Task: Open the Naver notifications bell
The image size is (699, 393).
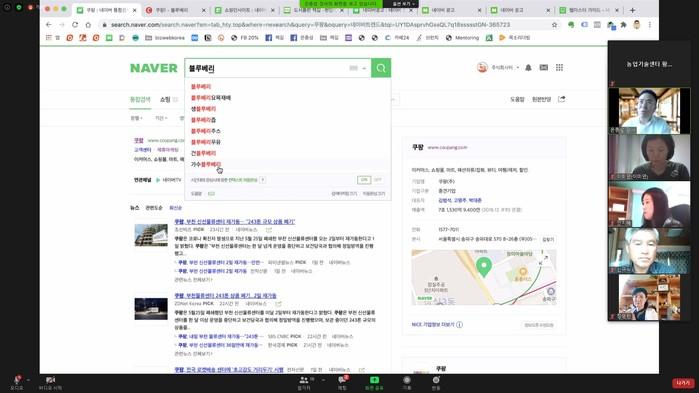Action: point(528,68)
